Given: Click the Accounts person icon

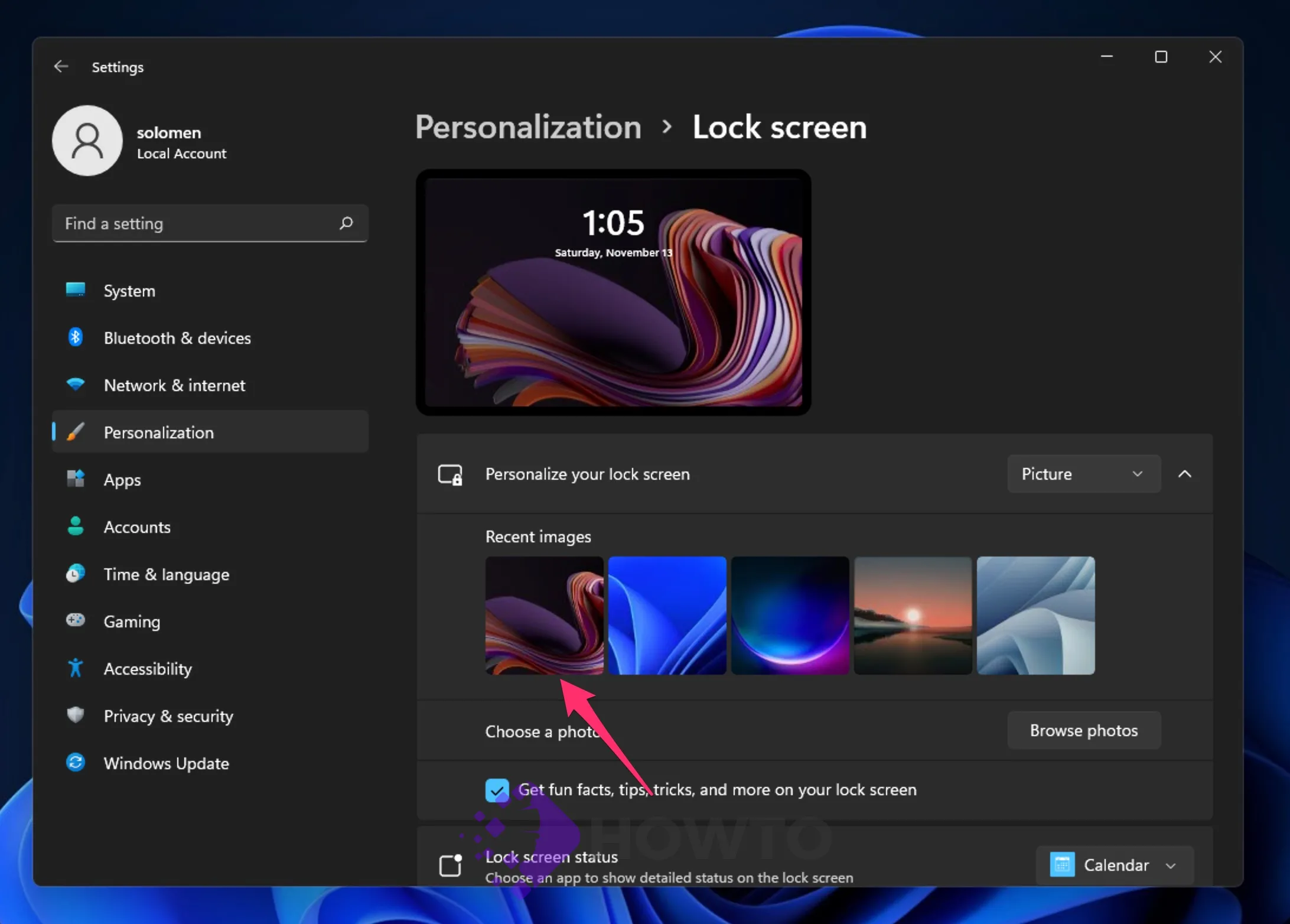Looking at the screenshot, I should [76, 526].
